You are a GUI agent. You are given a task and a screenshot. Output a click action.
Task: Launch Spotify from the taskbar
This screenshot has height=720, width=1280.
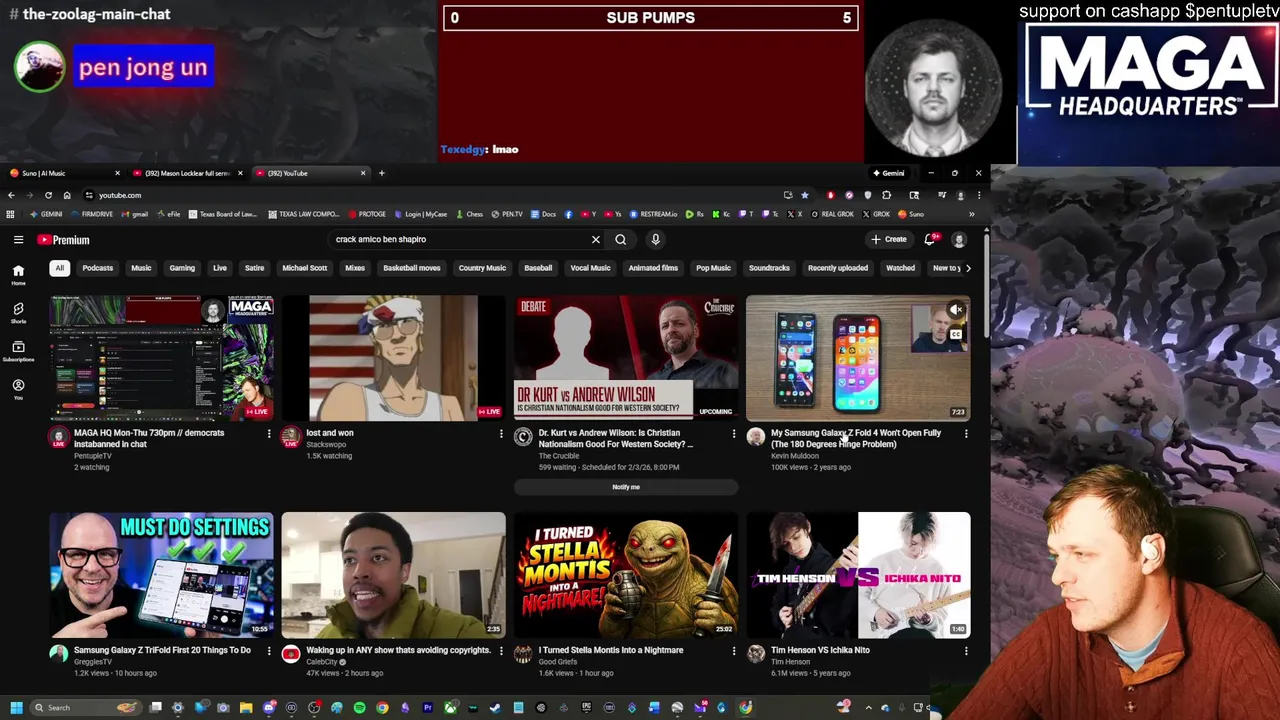coord(360,708)
